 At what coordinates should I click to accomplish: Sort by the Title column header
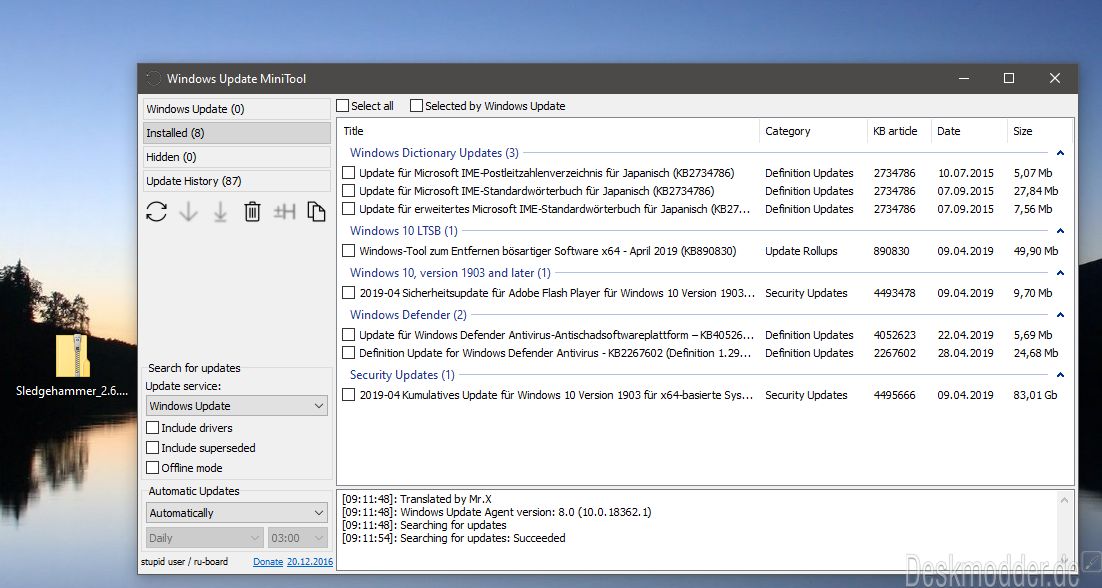(x=549, y=131)
